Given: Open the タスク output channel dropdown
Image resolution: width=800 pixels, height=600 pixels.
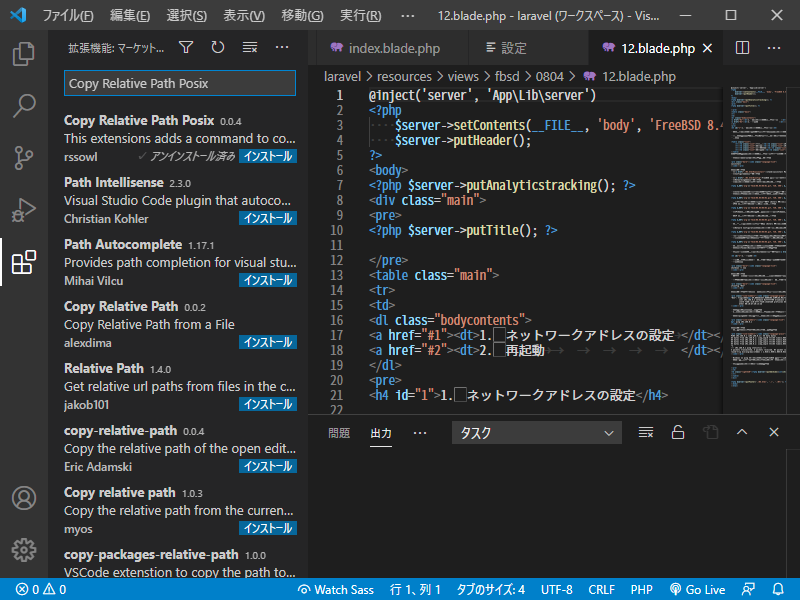Looking at the screenshot, I should (x=536, y=433).
